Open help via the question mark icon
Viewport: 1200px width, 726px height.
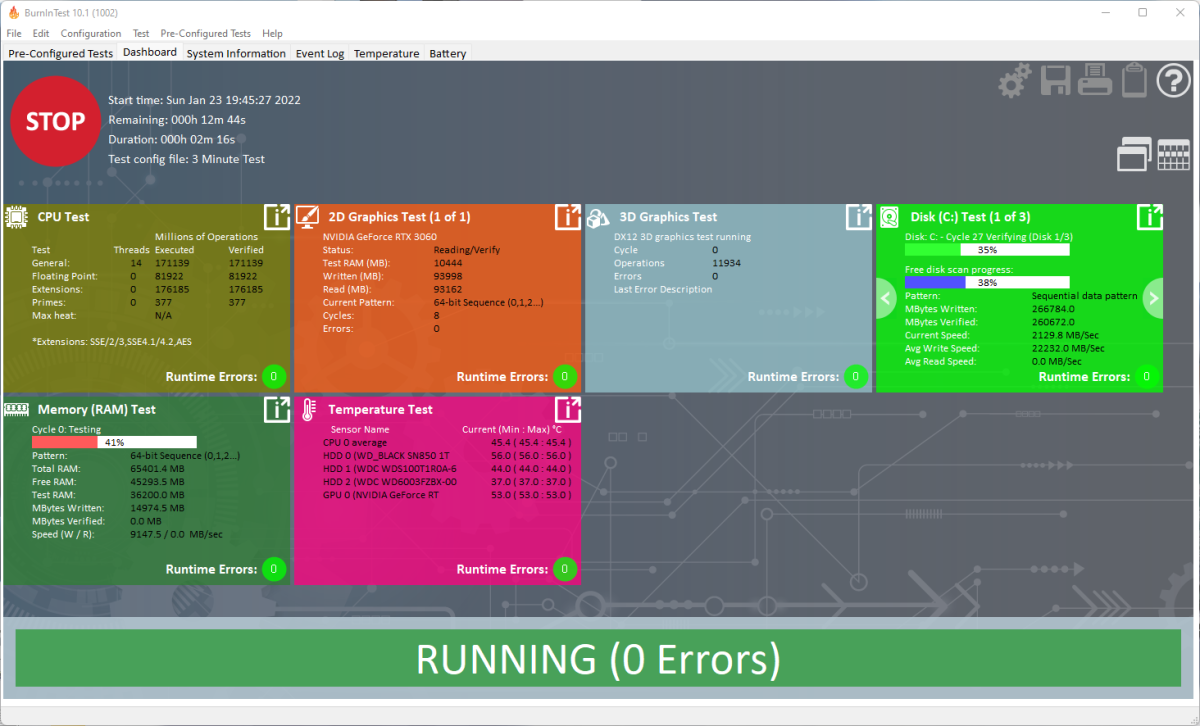pos(1174,80)
